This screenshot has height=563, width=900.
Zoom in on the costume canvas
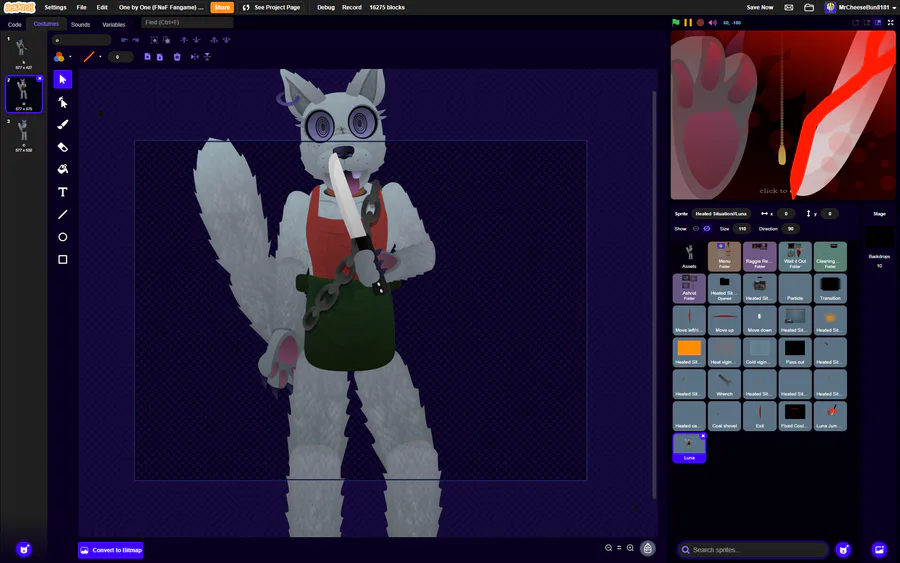coord(630,548)
